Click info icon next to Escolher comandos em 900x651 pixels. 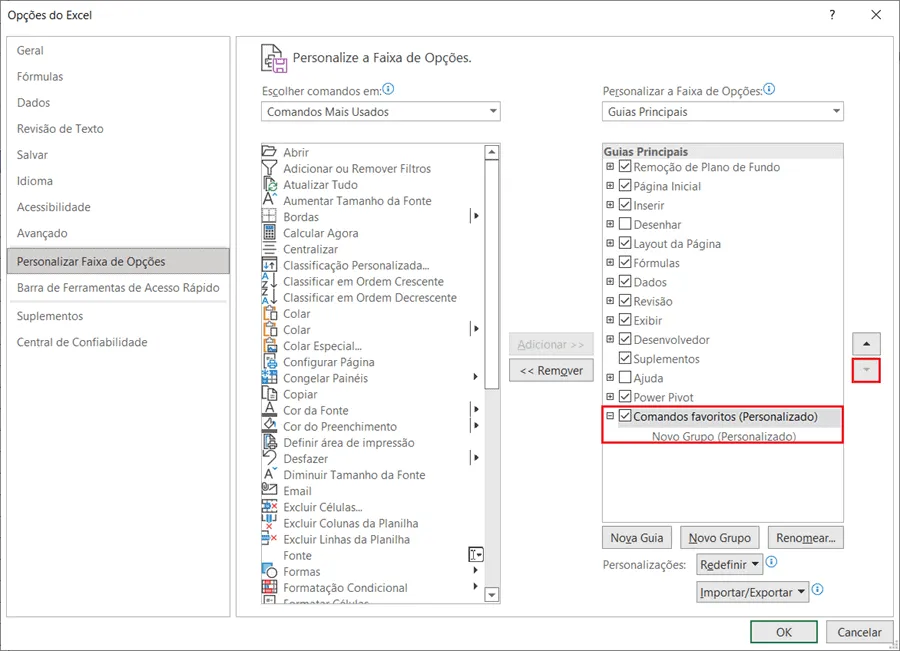pyautogui.click(x=389, y=89)
